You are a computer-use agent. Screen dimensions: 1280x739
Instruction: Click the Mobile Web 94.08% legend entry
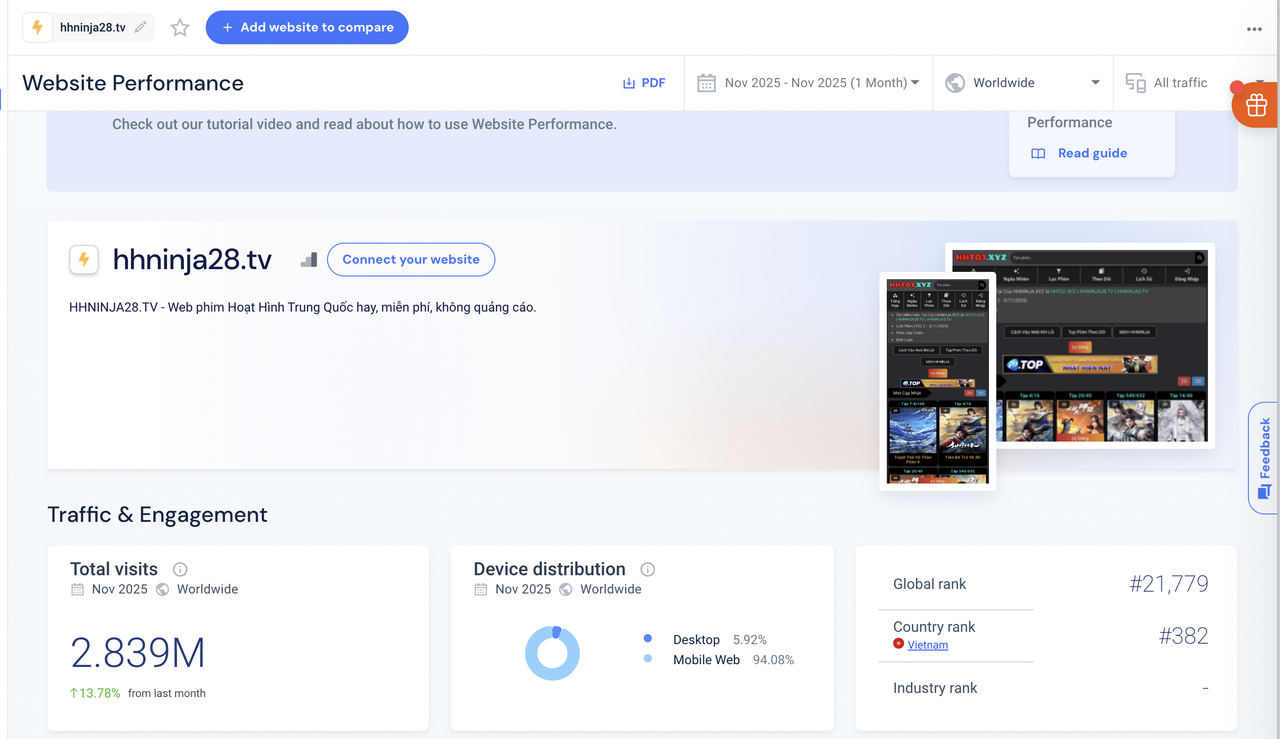coord(719,660)
